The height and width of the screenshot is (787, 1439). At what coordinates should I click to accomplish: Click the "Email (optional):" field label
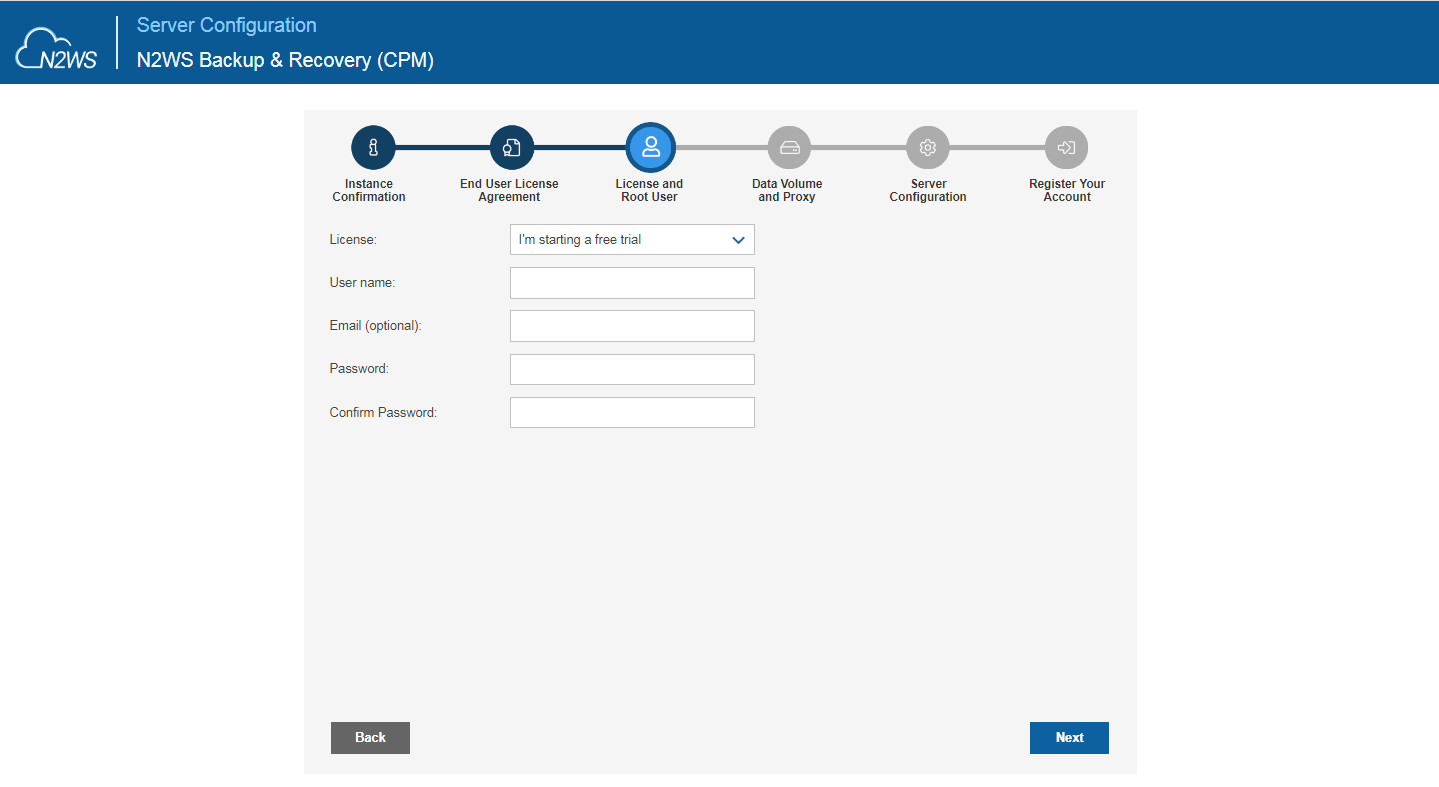coord(376,326)
